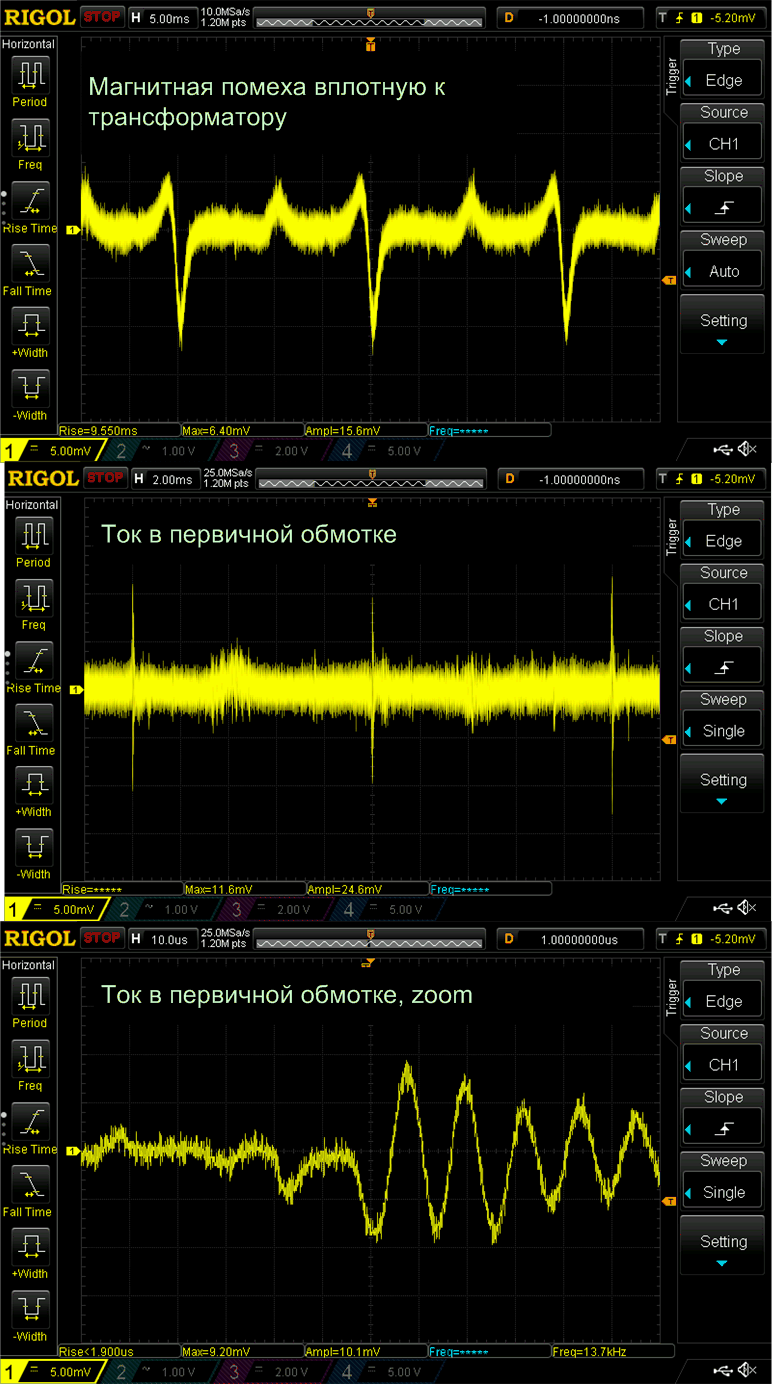Toggle channel 3 (2.00 V) in 10.0us capture
Screen dimensions: 772x1384
coord(272,1372)
